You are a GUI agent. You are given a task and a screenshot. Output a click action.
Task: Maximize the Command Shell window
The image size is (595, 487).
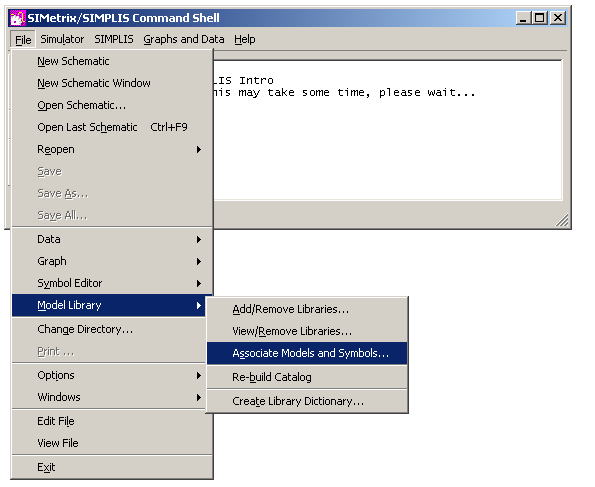pyautogui.click(x=539, y=18)
